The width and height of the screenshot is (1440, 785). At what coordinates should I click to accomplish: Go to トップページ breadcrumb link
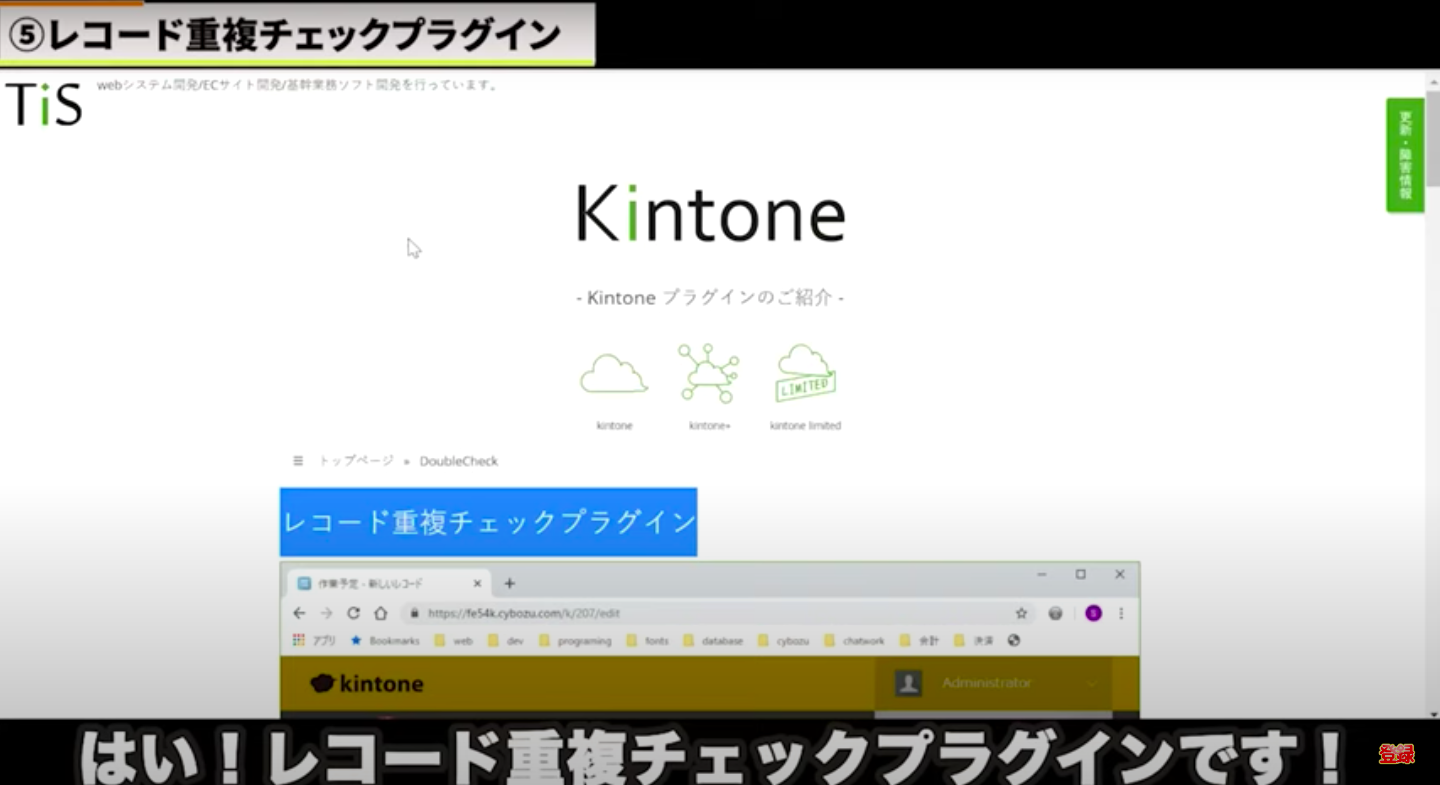[x=356, y=461]
